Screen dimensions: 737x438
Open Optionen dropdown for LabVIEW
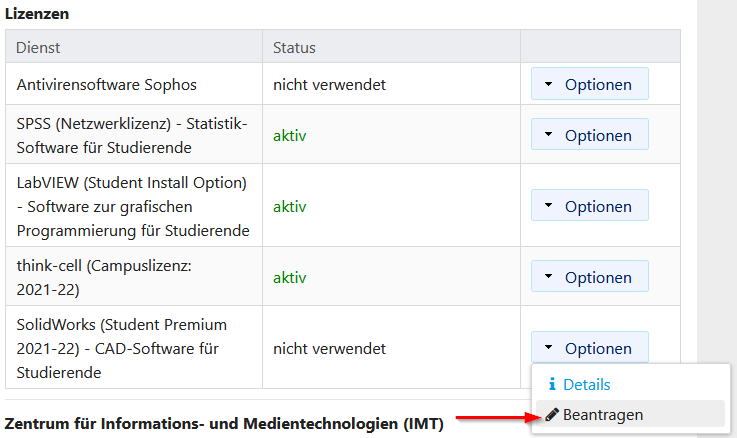(589, 206)
